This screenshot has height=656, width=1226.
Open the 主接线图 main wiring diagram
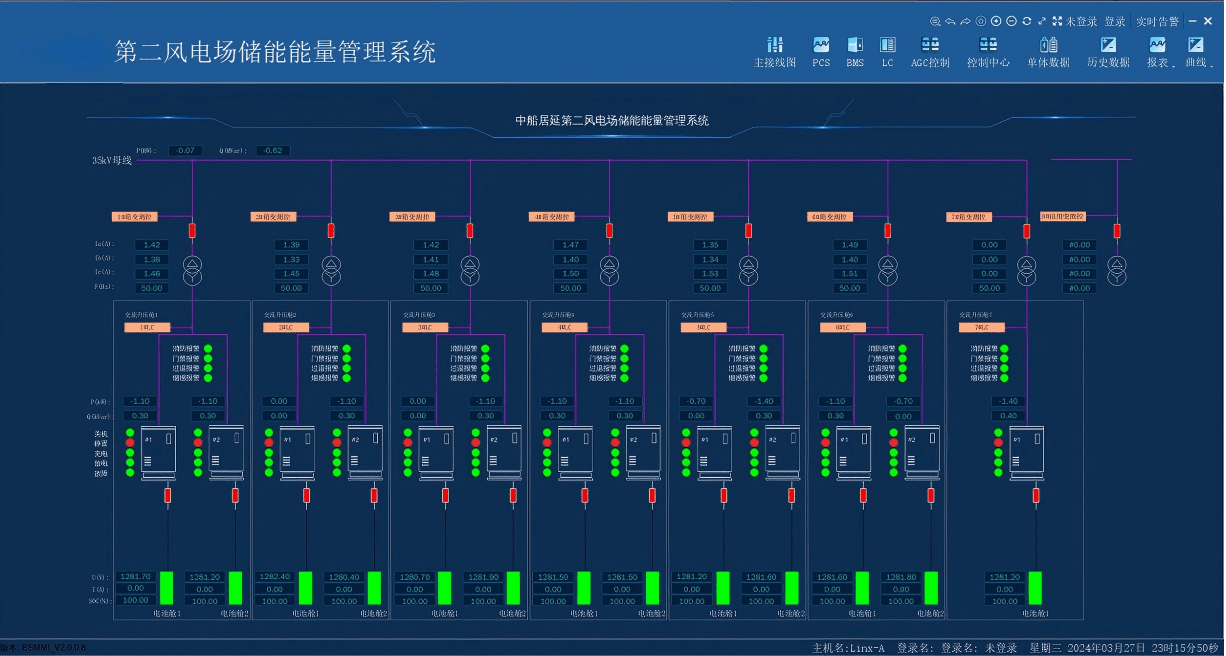pos(774,52)
